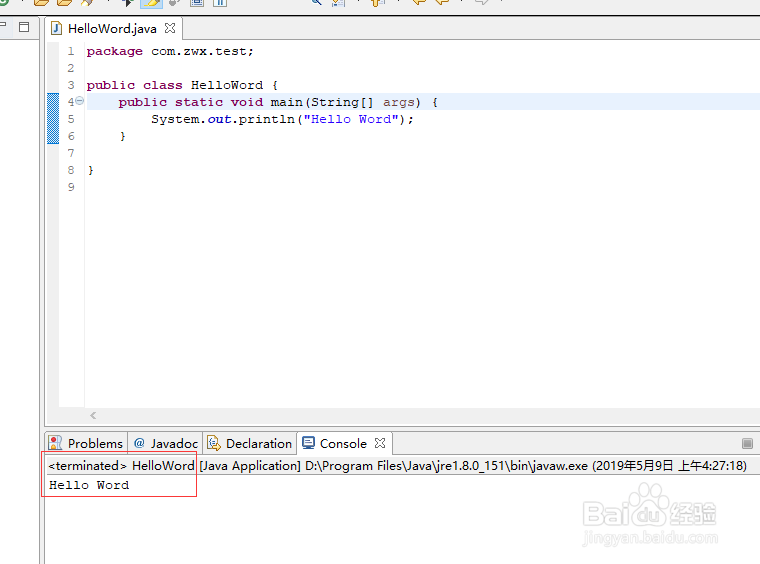The width and height of the screenshot is (760, 564).
Task: Click the closing brace on line 8
Action: tap(91, 171)
